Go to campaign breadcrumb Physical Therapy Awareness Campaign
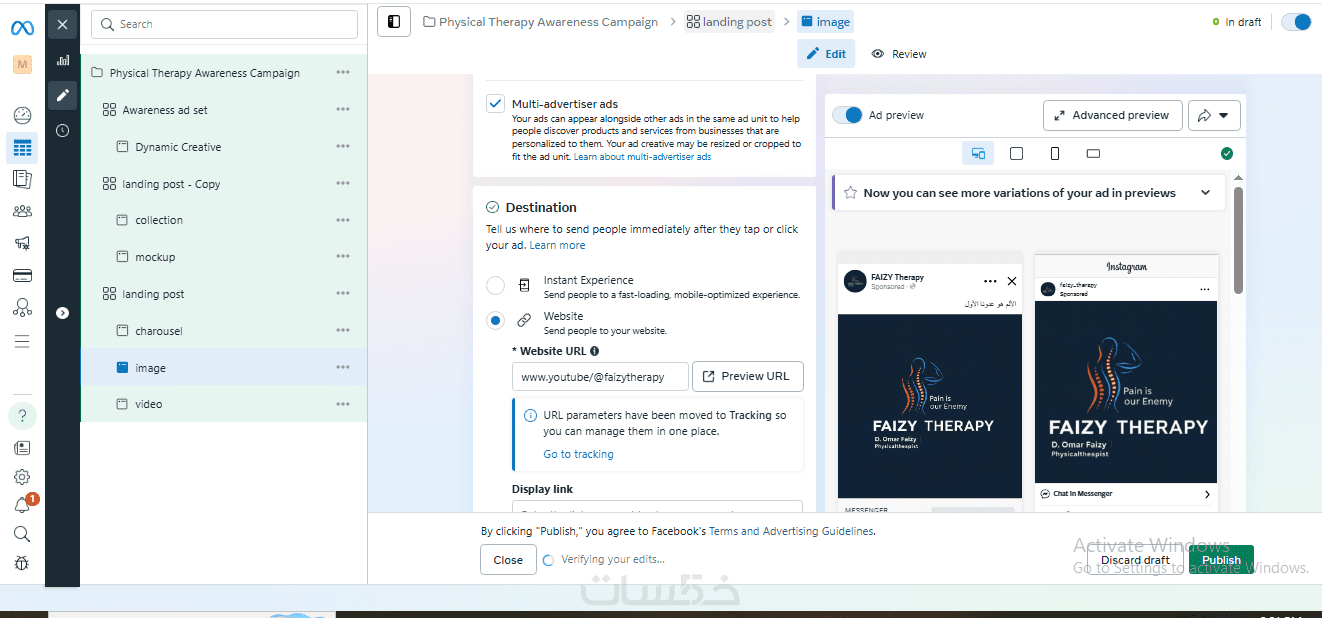Screen dimensions: 1322x618 pyautogui.click(x=541, y=22)
